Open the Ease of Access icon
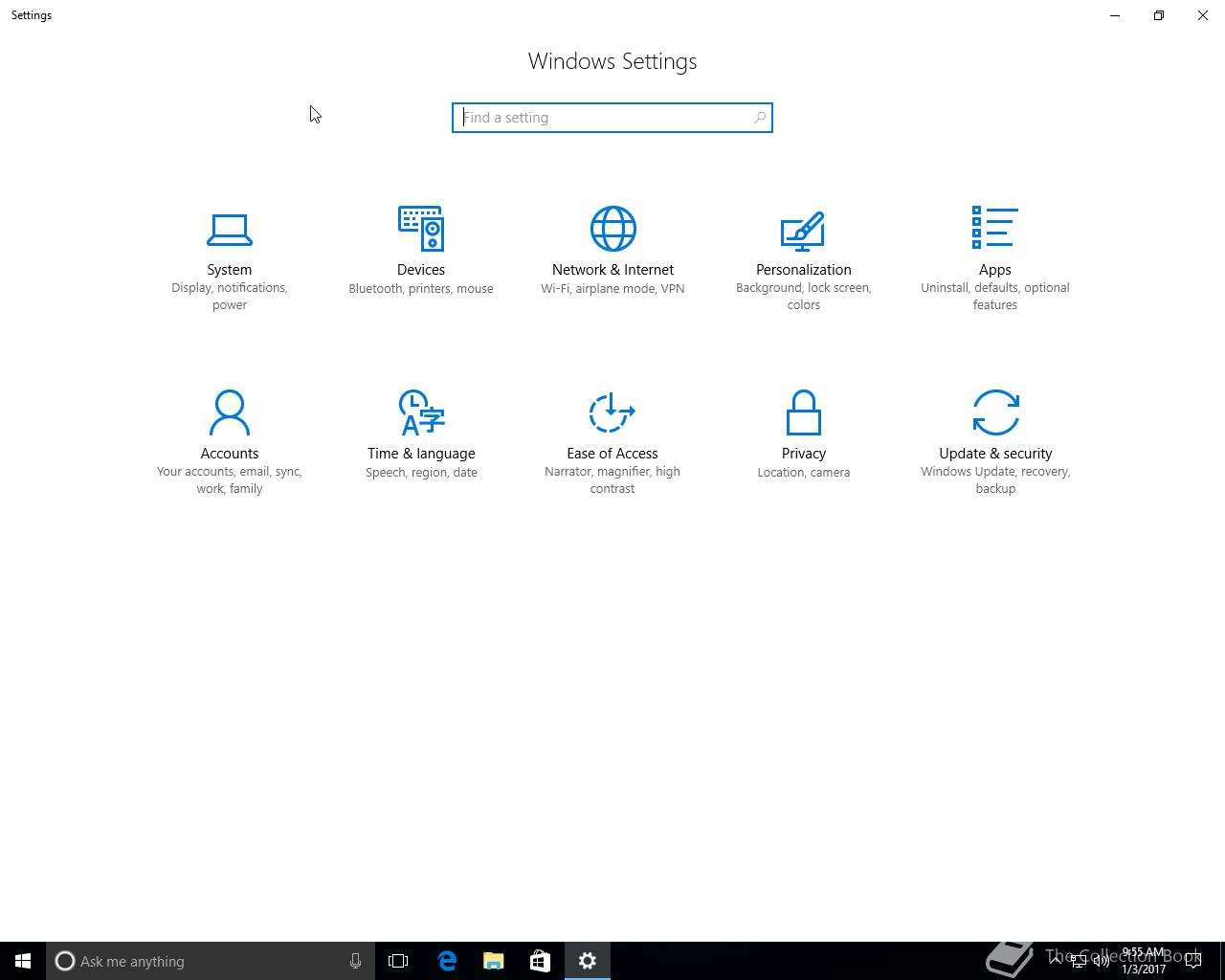 (x=612, y=412)
